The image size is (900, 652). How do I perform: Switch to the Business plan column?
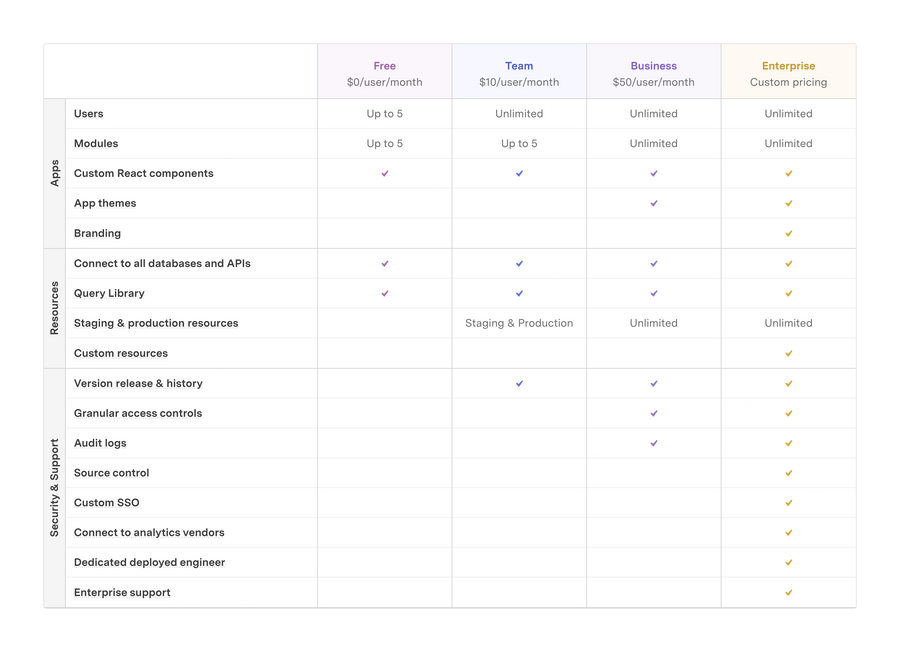click(x=653, y=73)
